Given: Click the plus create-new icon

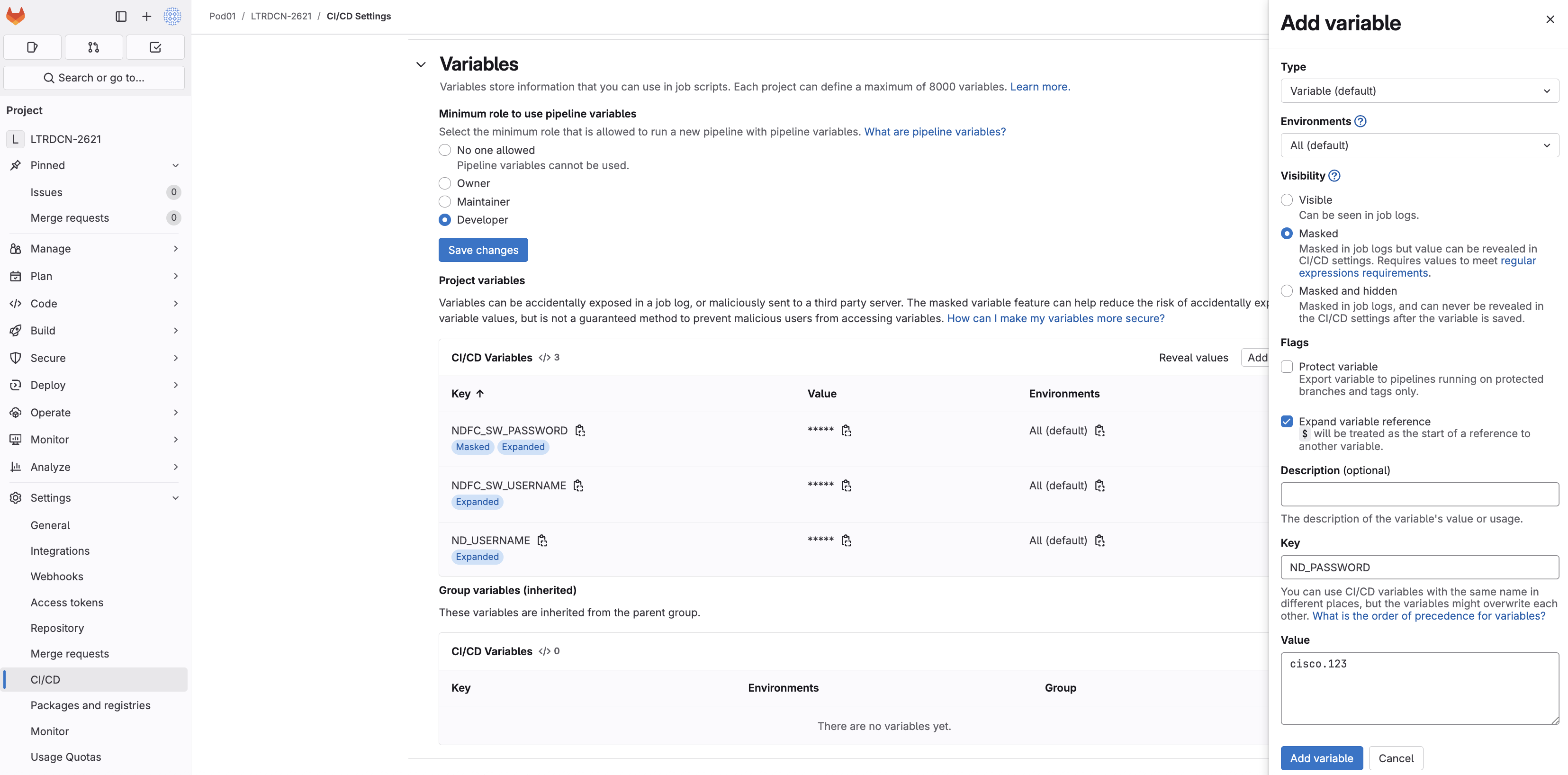Looking at the screenshot, I should tap(147, 17).
